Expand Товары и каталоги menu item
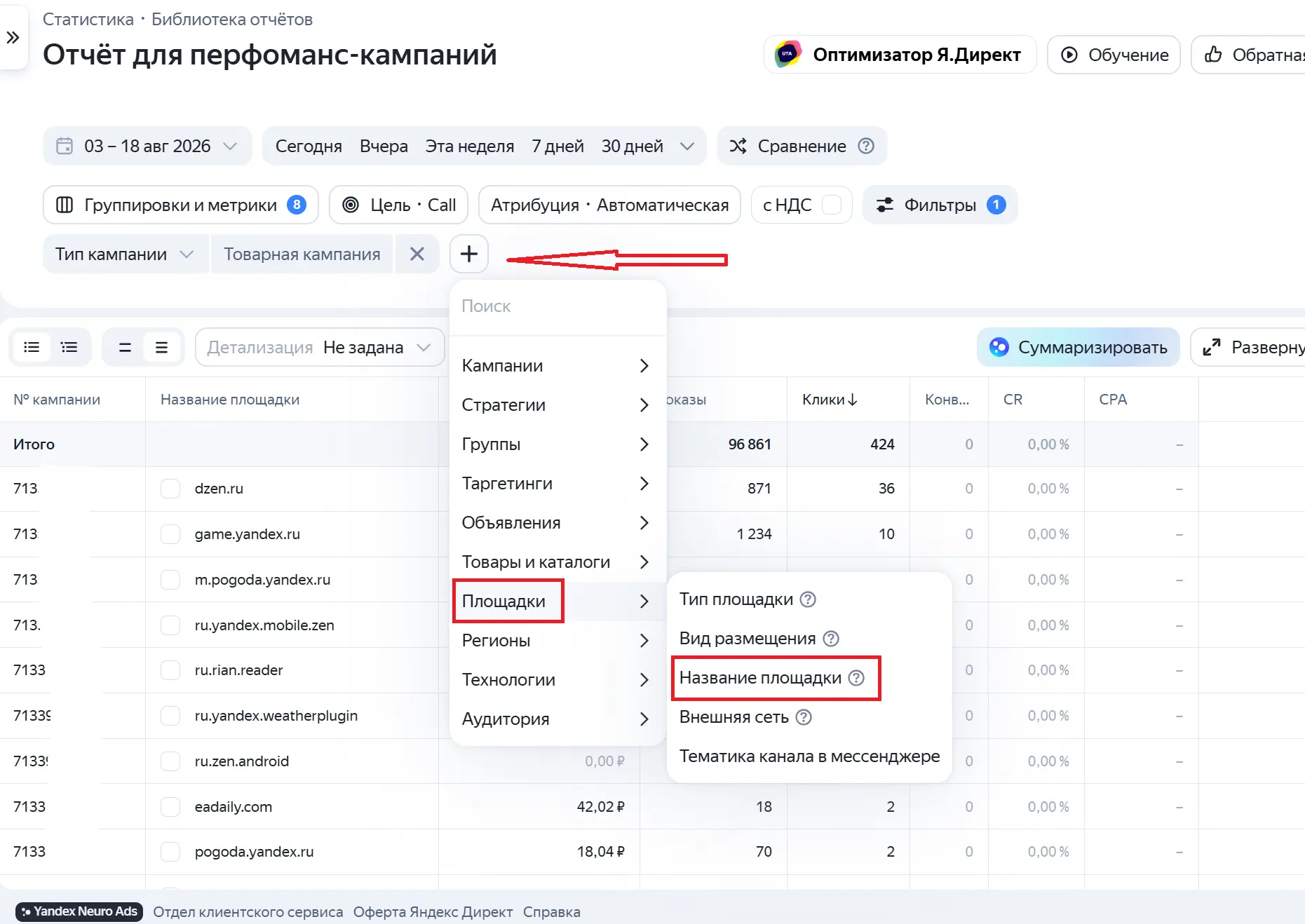Viewport: 1305px width, 924px height. tap(557, 562)
